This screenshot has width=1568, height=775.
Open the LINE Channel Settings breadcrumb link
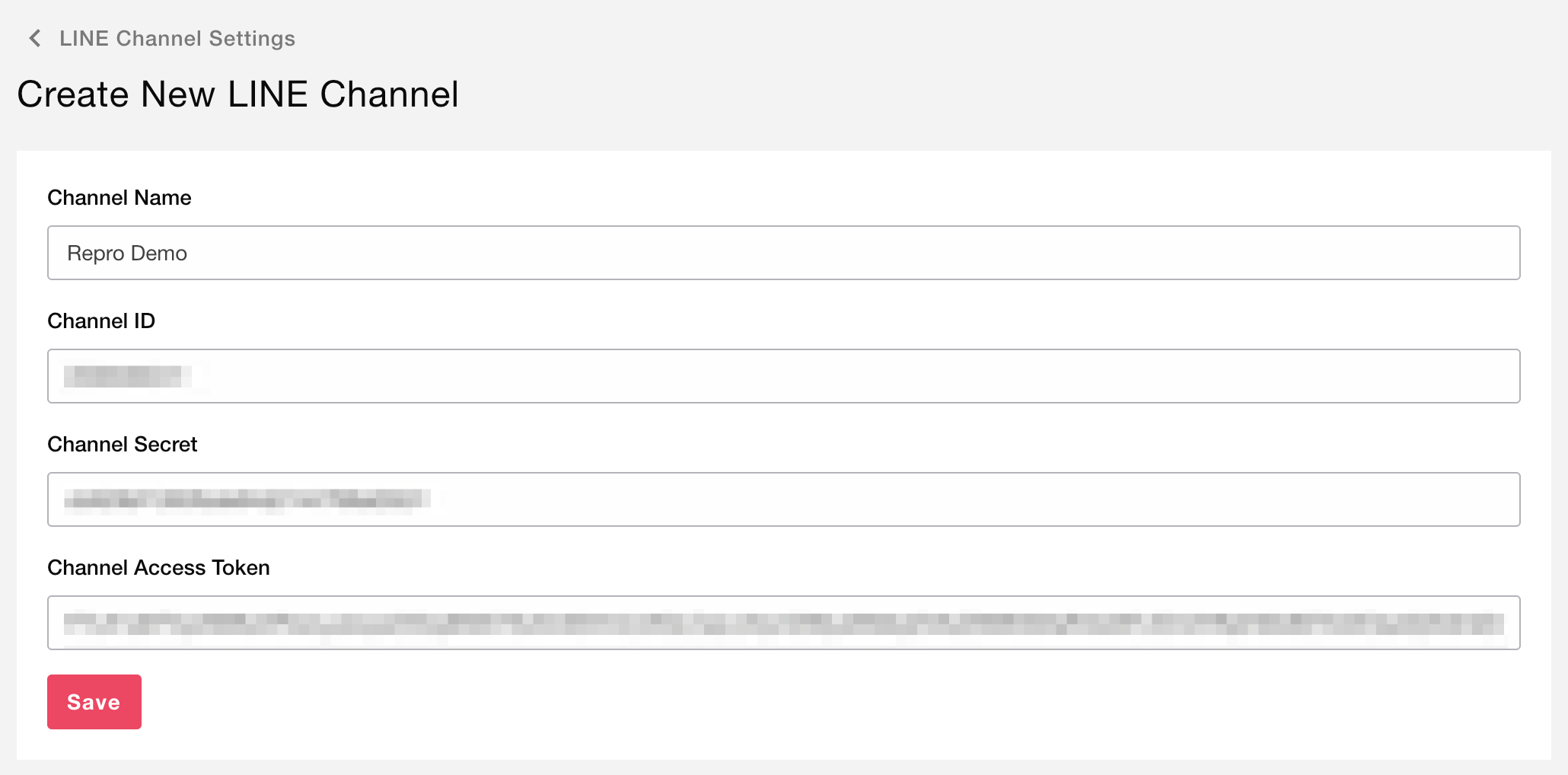[177, 38]
